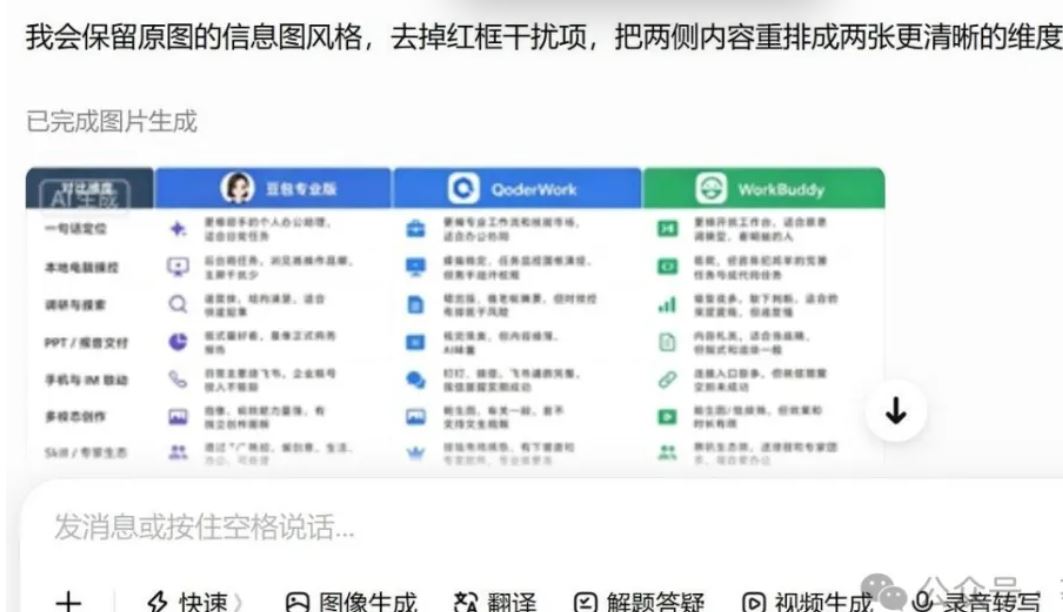The width and height of the screenshot is (1063, 612).
Task: Click the scroll-to-bottom down arrow button
Action: tap(896, 411)
